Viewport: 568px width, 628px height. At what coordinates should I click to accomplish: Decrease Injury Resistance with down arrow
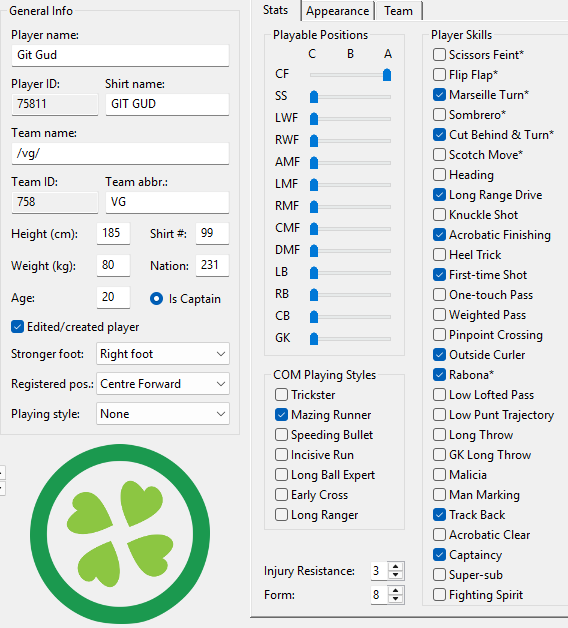tap(396, 575)
